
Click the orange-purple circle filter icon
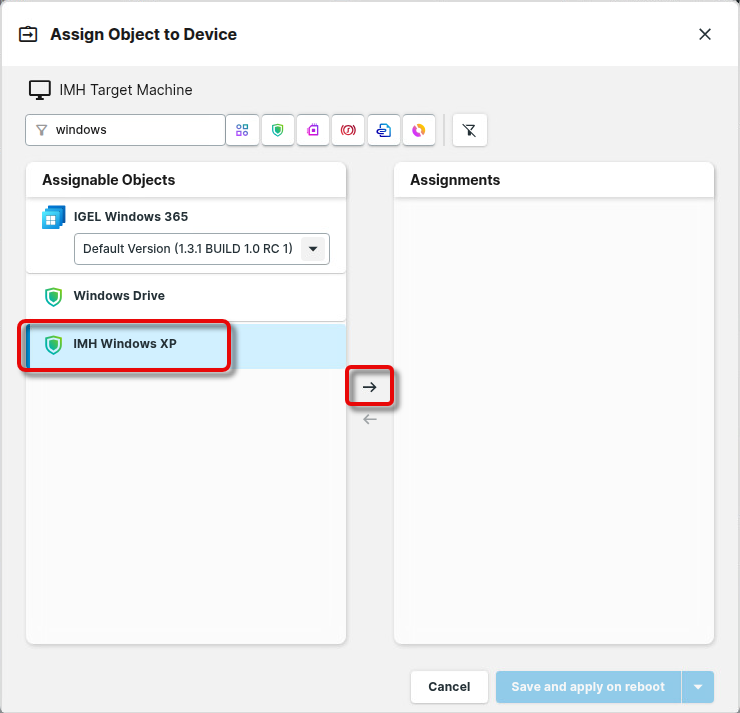coord(419,130)
